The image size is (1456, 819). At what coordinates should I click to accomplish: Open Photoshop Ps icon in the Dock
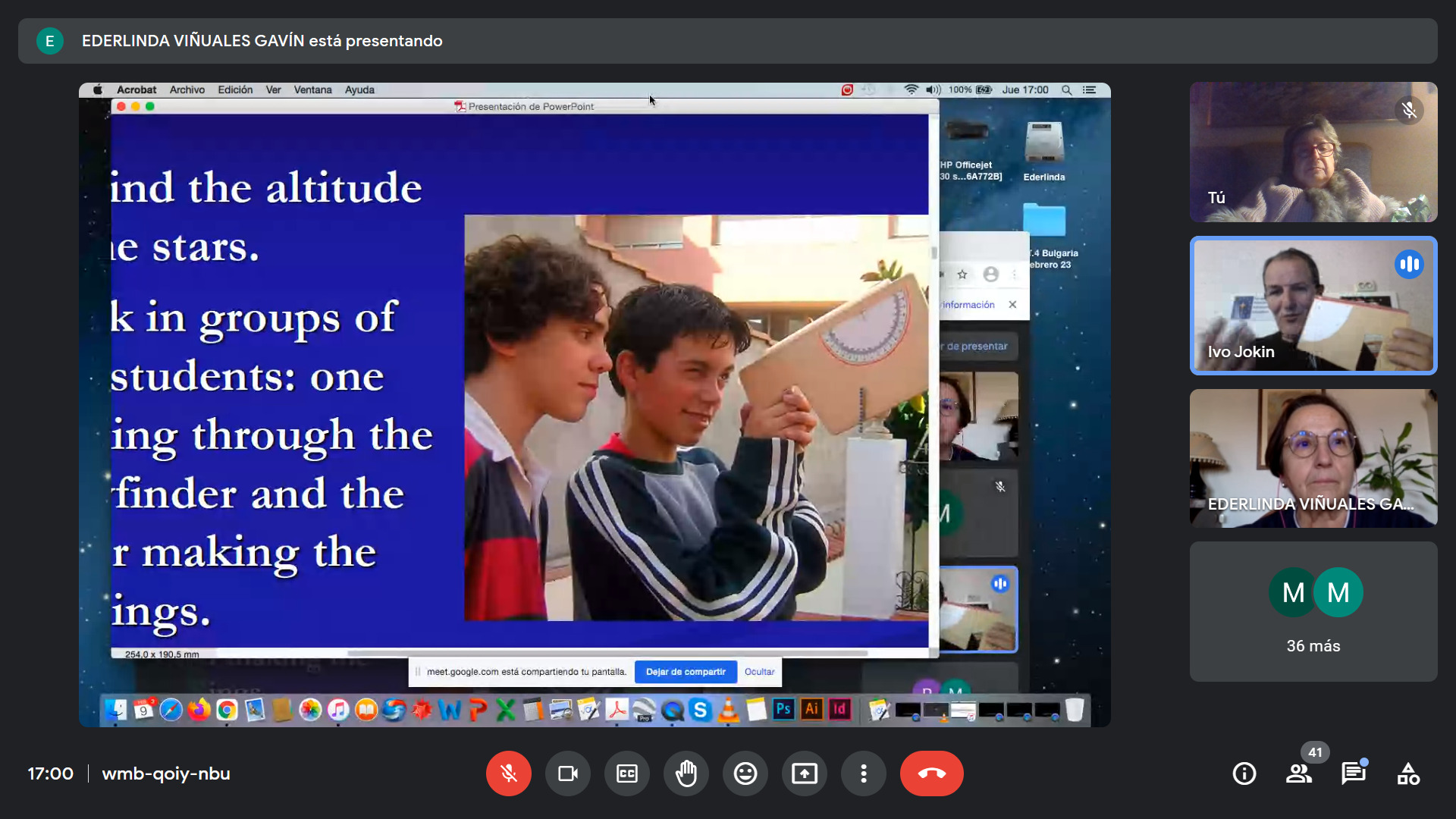pos(783,709)
